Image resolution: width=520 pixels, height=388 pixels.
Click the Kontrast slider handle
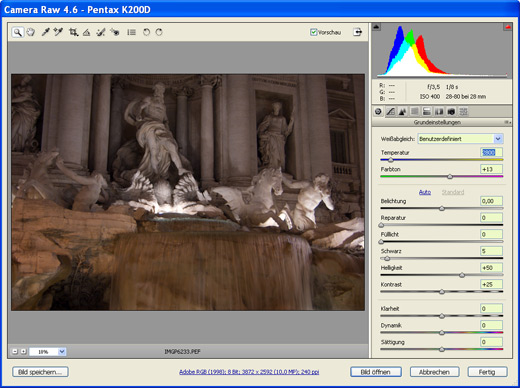[442, 292]
